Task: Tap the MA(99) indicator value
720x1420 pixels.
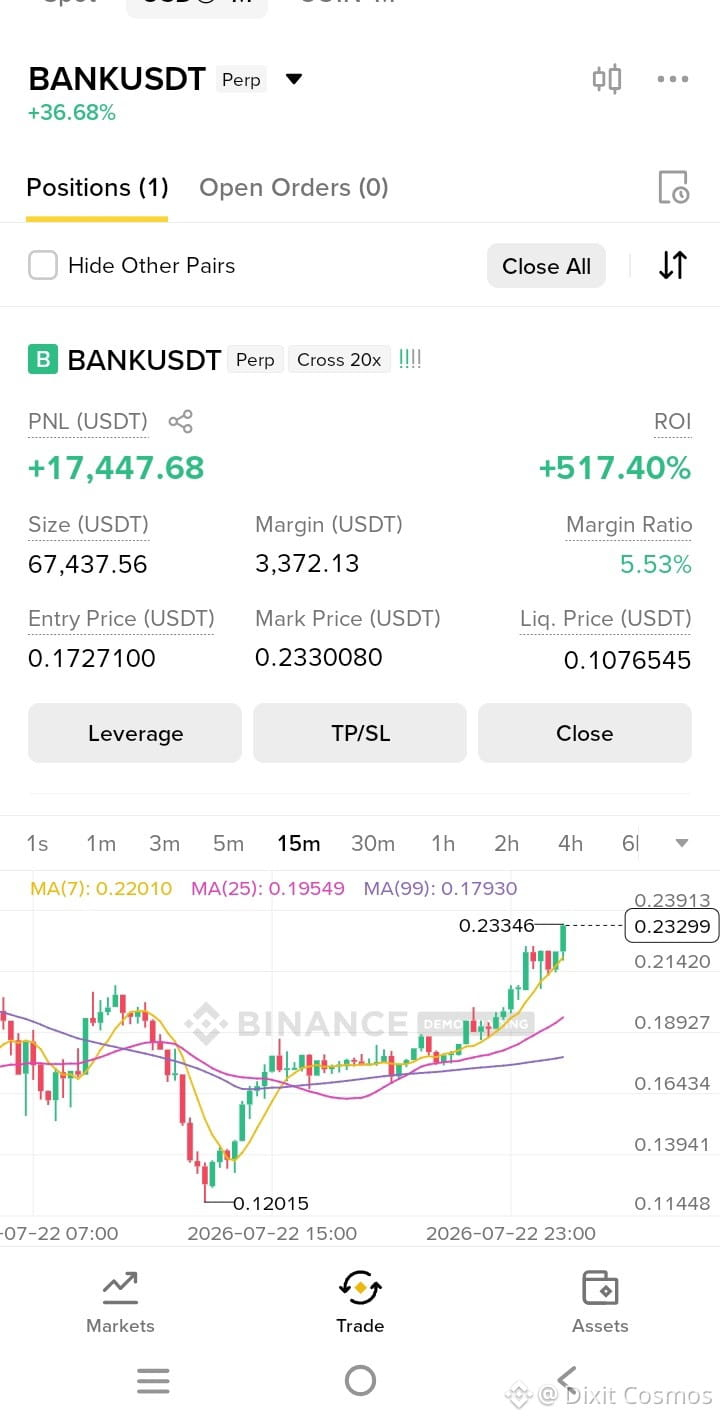Action: coord(440,888)
